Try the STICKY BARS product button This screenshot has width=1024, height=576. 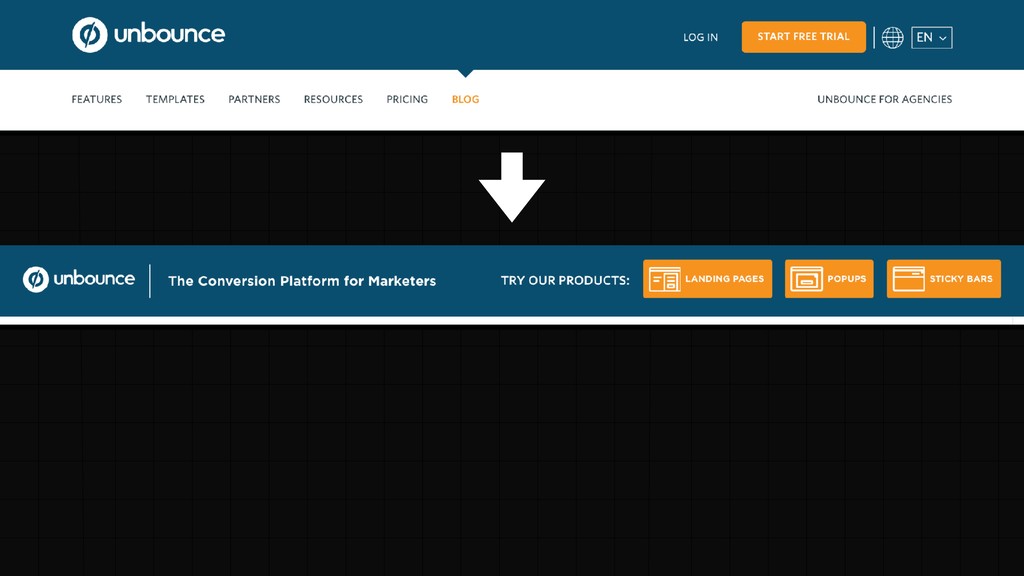pos(944,279)
